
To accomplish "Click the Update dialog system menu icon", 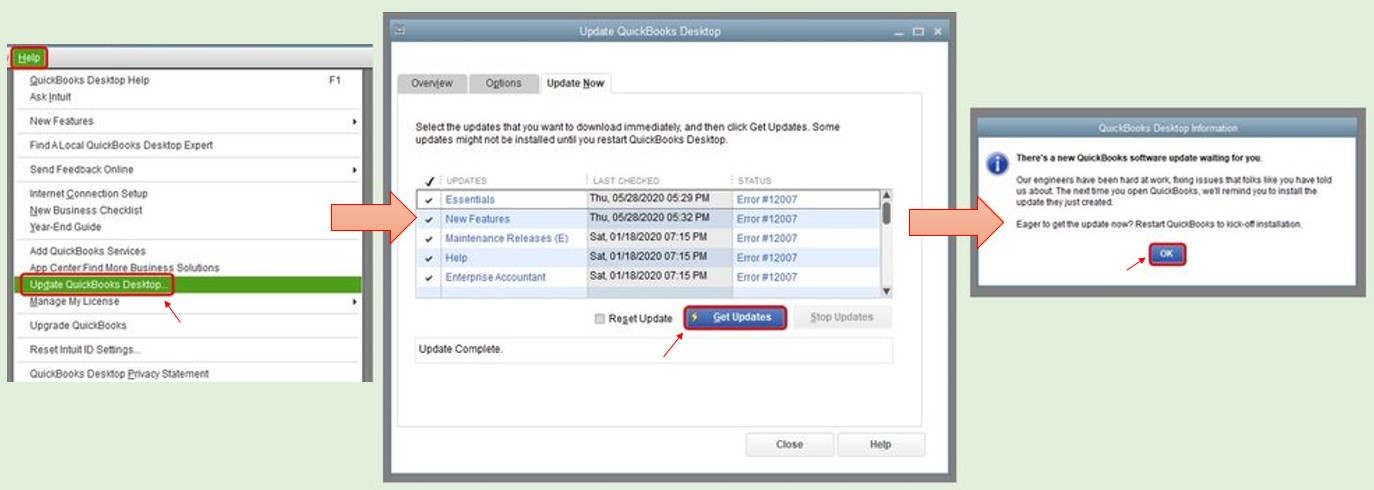I will point(399,31).
